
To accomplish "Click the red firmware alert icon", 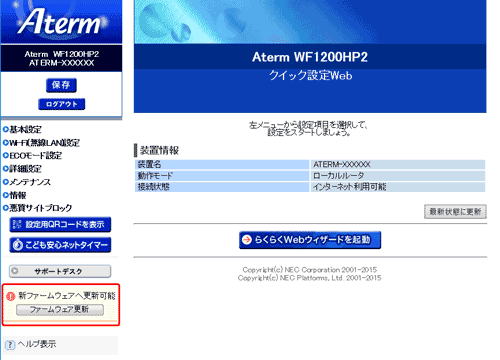I will tap(11, 296).
